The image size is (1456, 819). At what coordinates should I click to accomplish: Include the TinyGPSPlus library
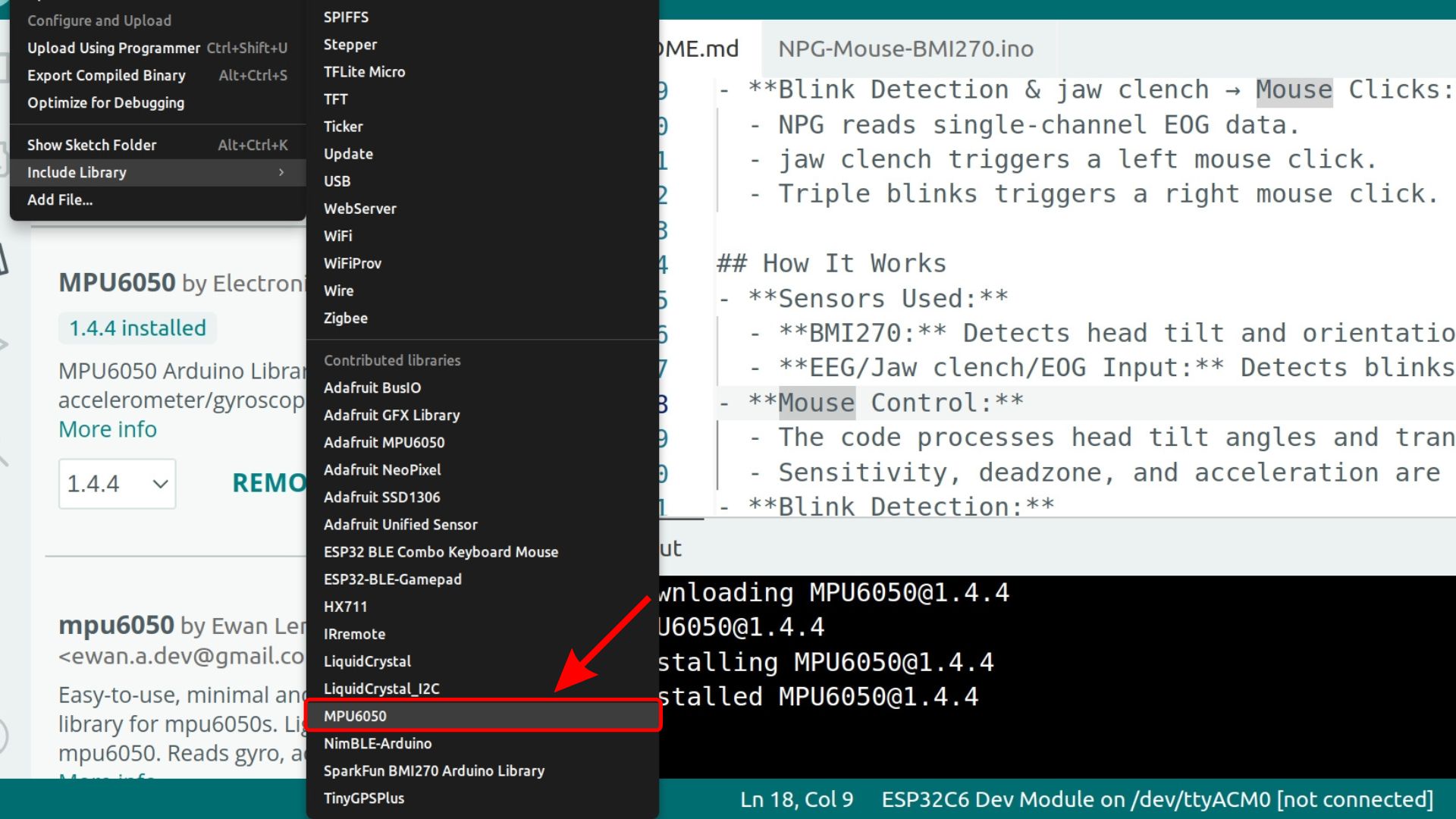coord(482,798)
